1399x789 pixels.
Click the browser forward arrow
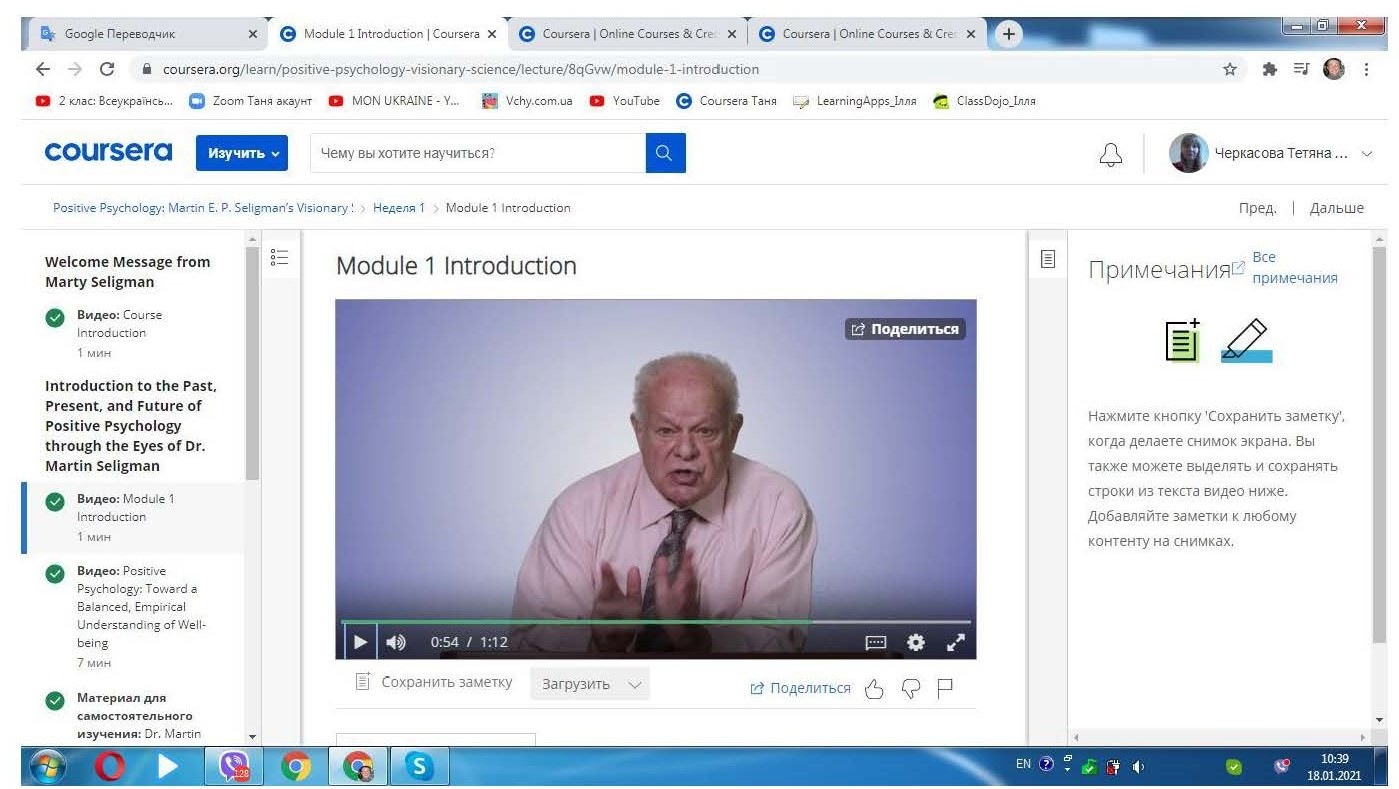[74, 69]
